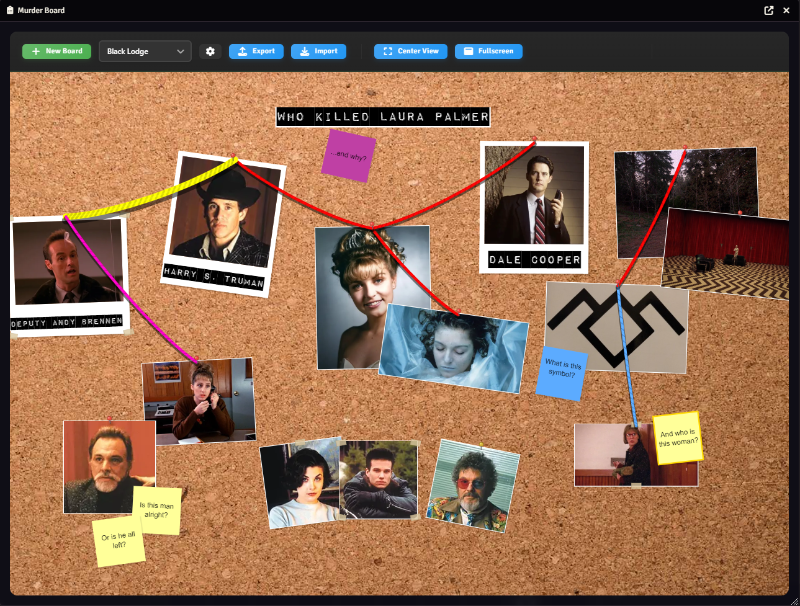This screenshot has height=606, width=800.
Task: Click the Murder Board app icon in title bar
Action: pyautogui.click(x=10, y=10)
